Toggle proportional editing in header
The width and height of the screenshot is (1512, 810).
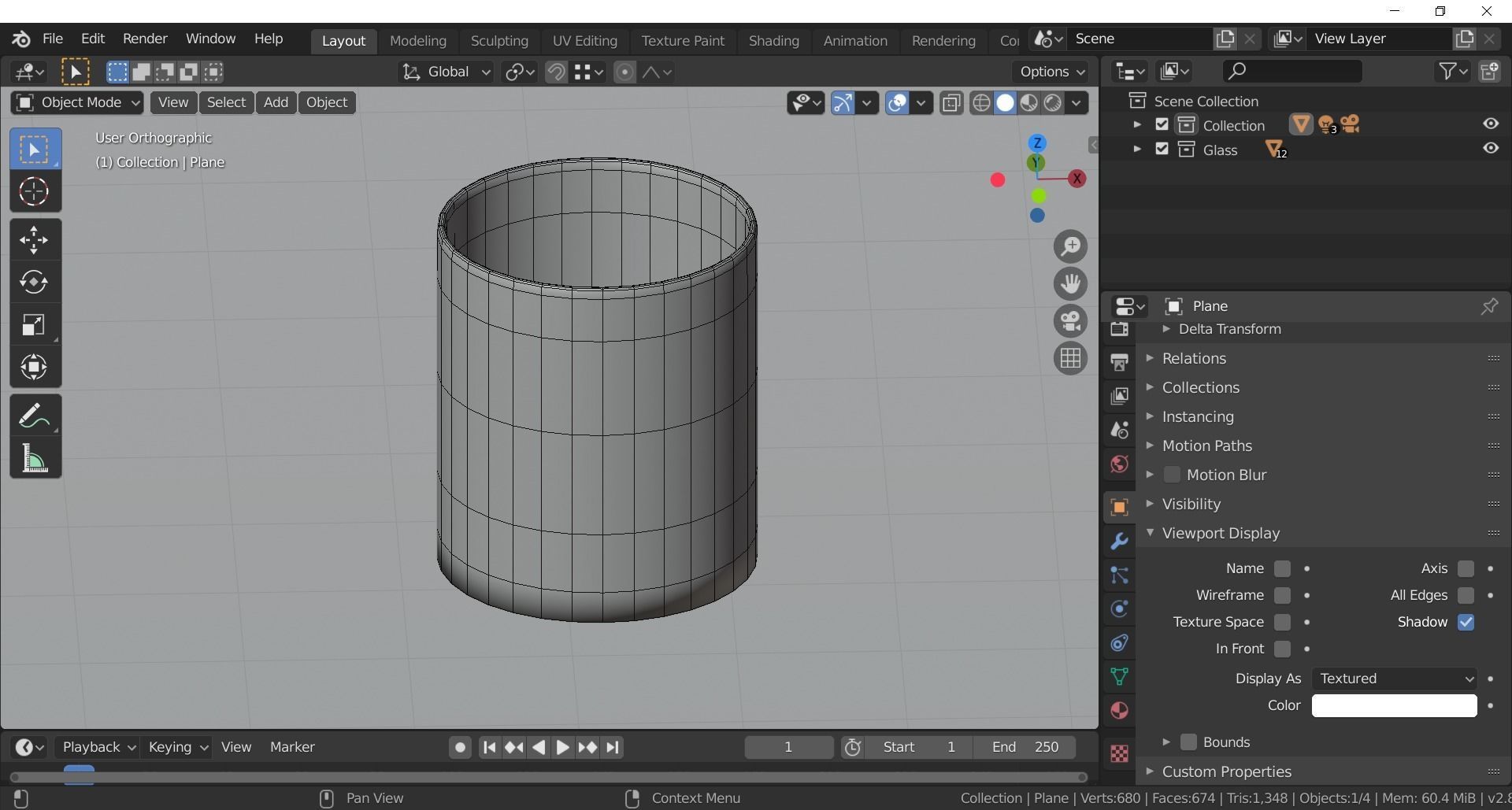624,72
